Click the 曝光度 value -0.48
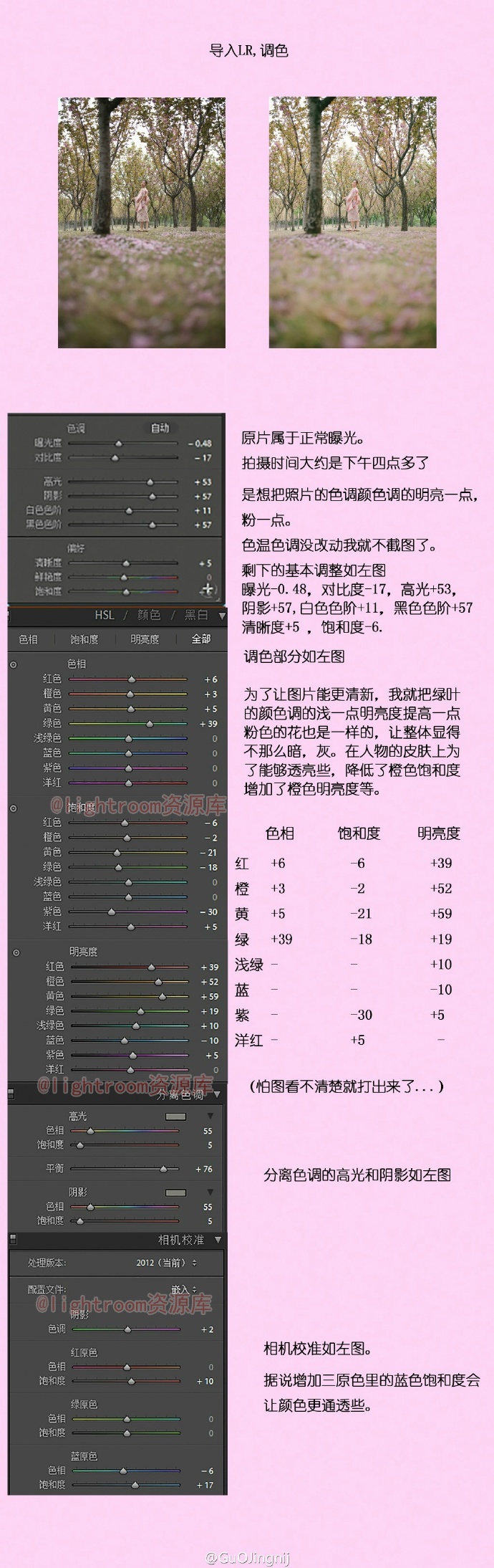Viewport: 494px width, 1568px height. click(x=200, y=444)
